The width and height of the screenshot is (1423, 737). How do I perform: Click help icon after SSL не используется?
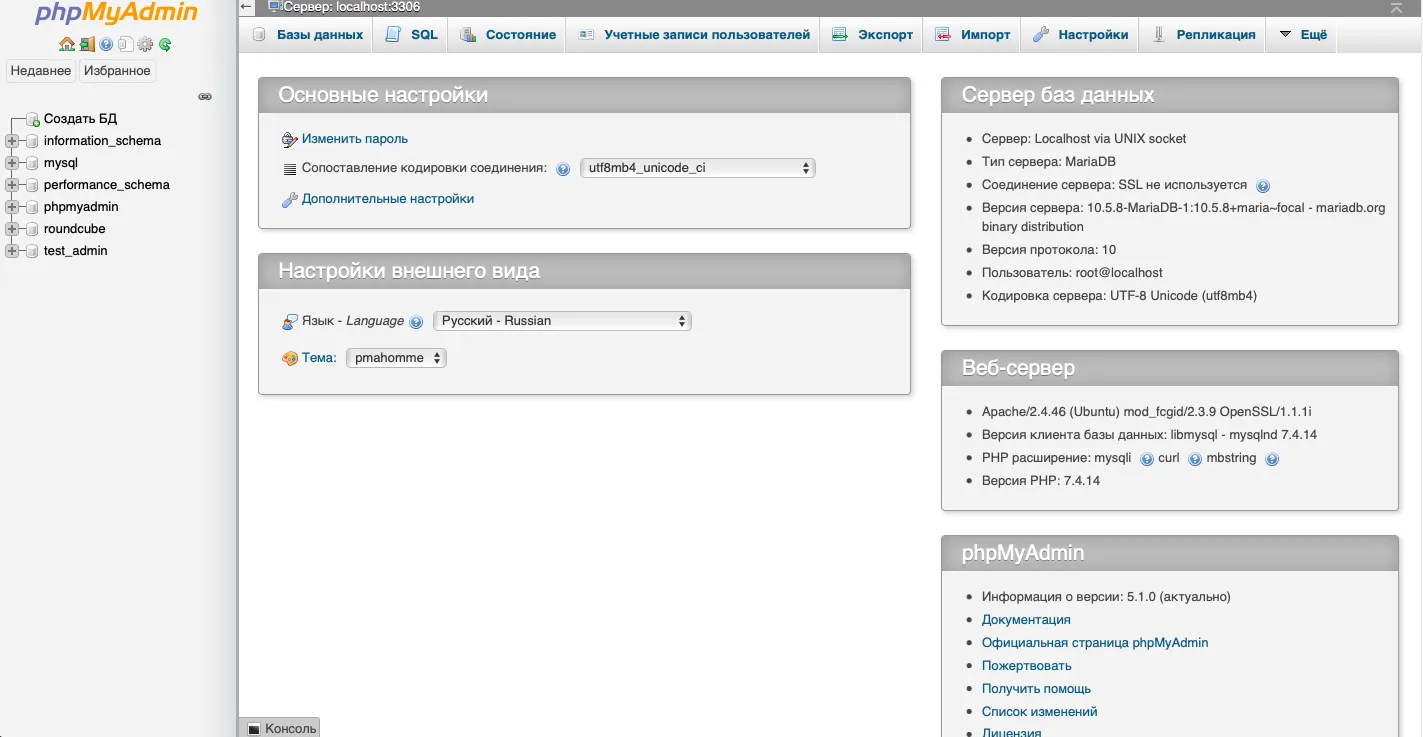[x=1263, y=186]
